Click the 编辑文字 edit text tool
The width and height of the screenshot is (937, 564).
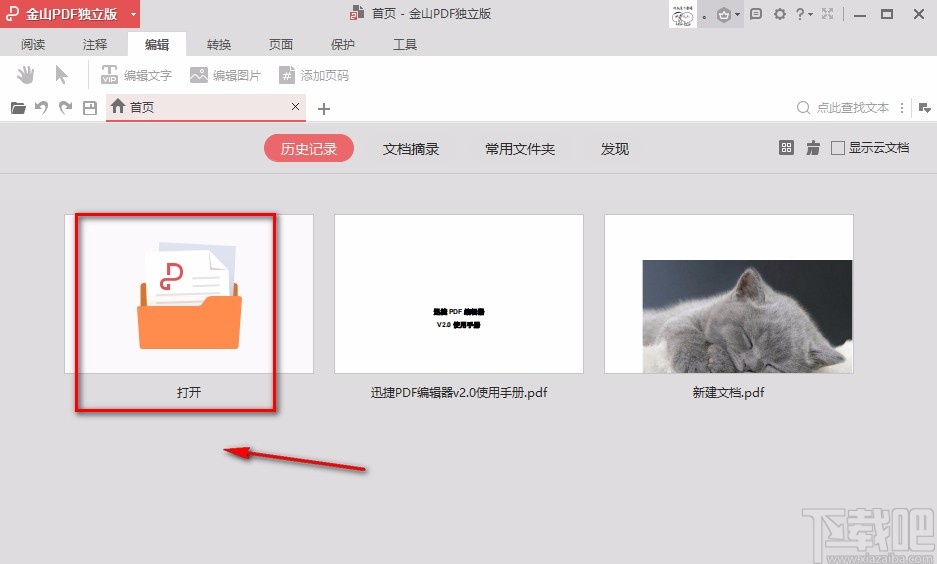[136, 75]
